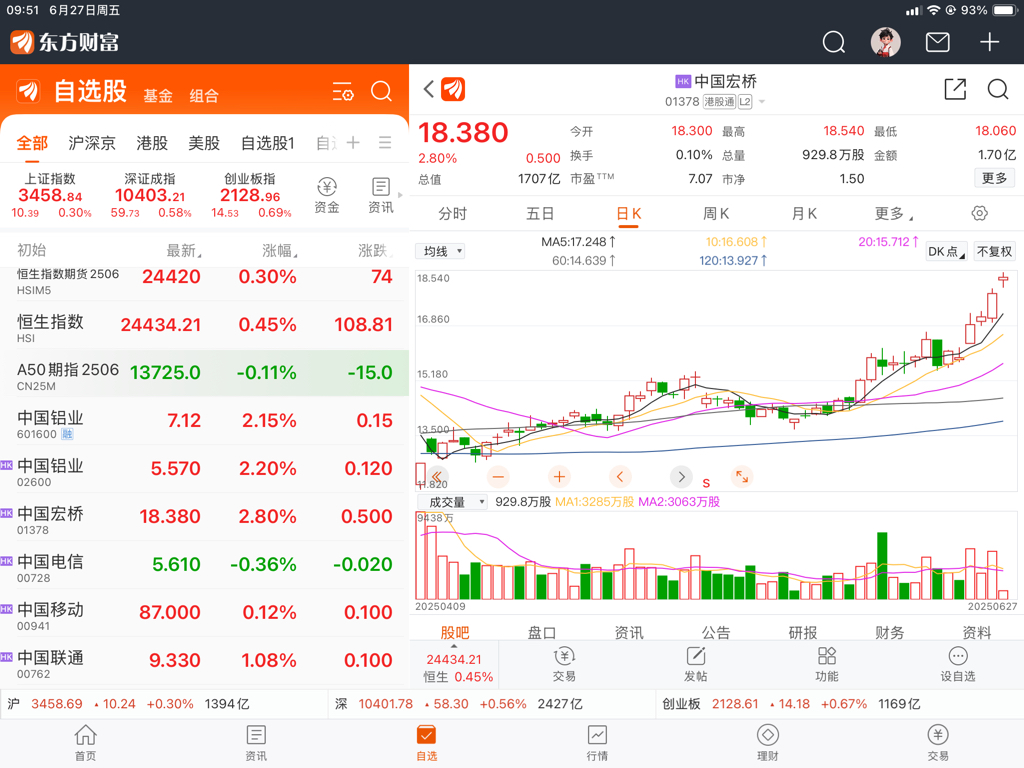Viewport: 1024px width, 768px height.
Task: Select the 分时 chart tab
Action: 453,214
